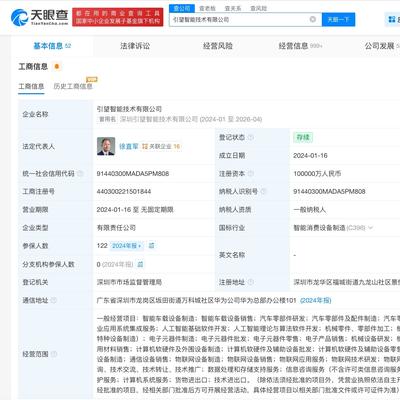Click the 经营范围 business scope text

pyautogui.click(x=248, y=354)
